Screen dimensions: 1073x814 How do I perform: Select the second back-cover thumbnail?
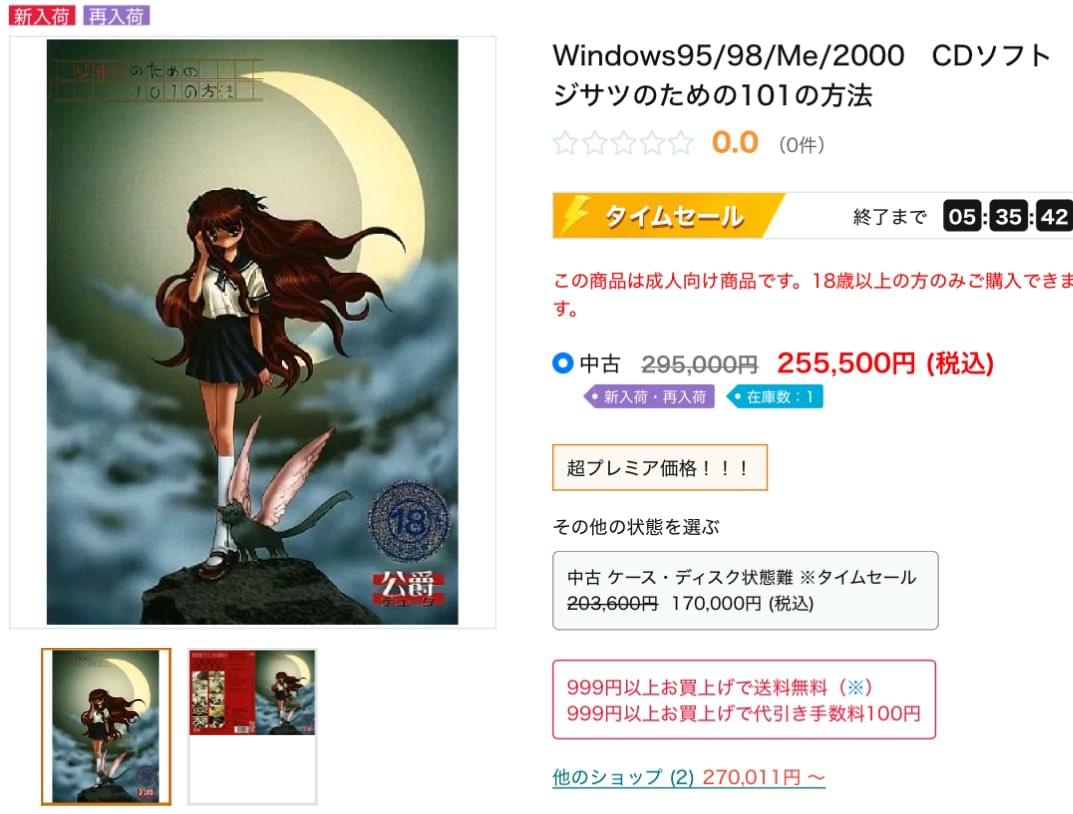coord(253,726)
